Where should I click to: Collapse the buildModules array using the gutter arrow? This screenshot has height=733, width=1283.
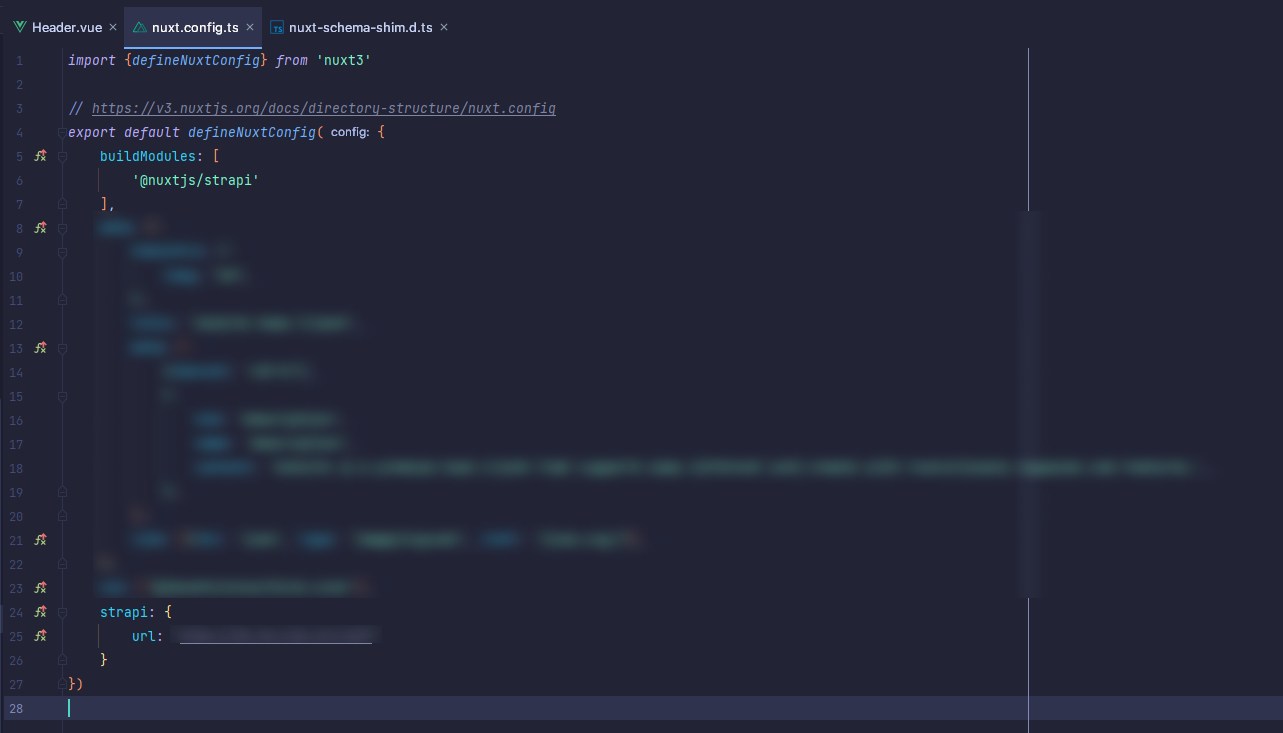[x=62, y=156]
